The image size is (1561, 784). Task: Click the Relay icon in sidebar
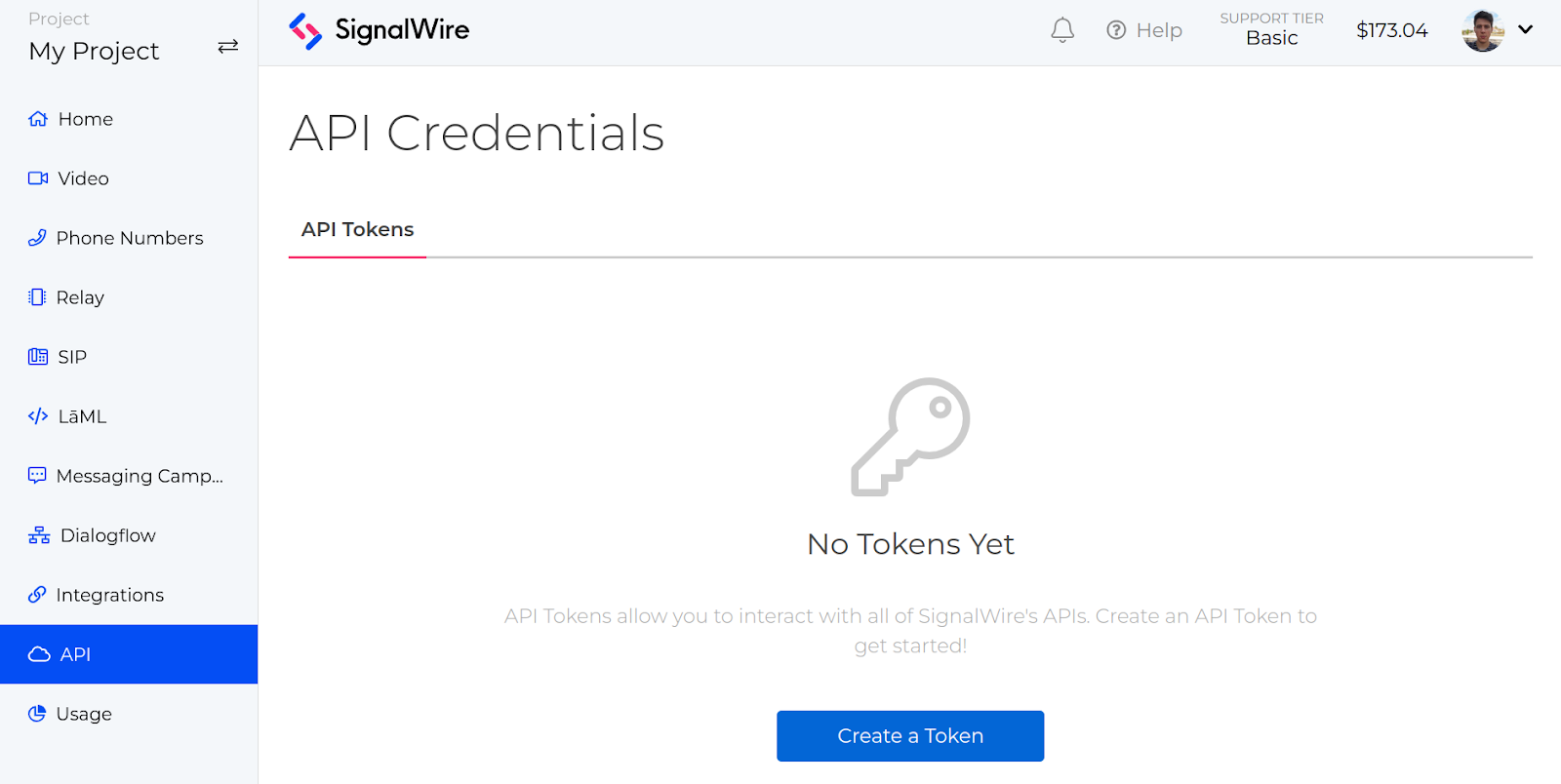click(x=37, y=297)
